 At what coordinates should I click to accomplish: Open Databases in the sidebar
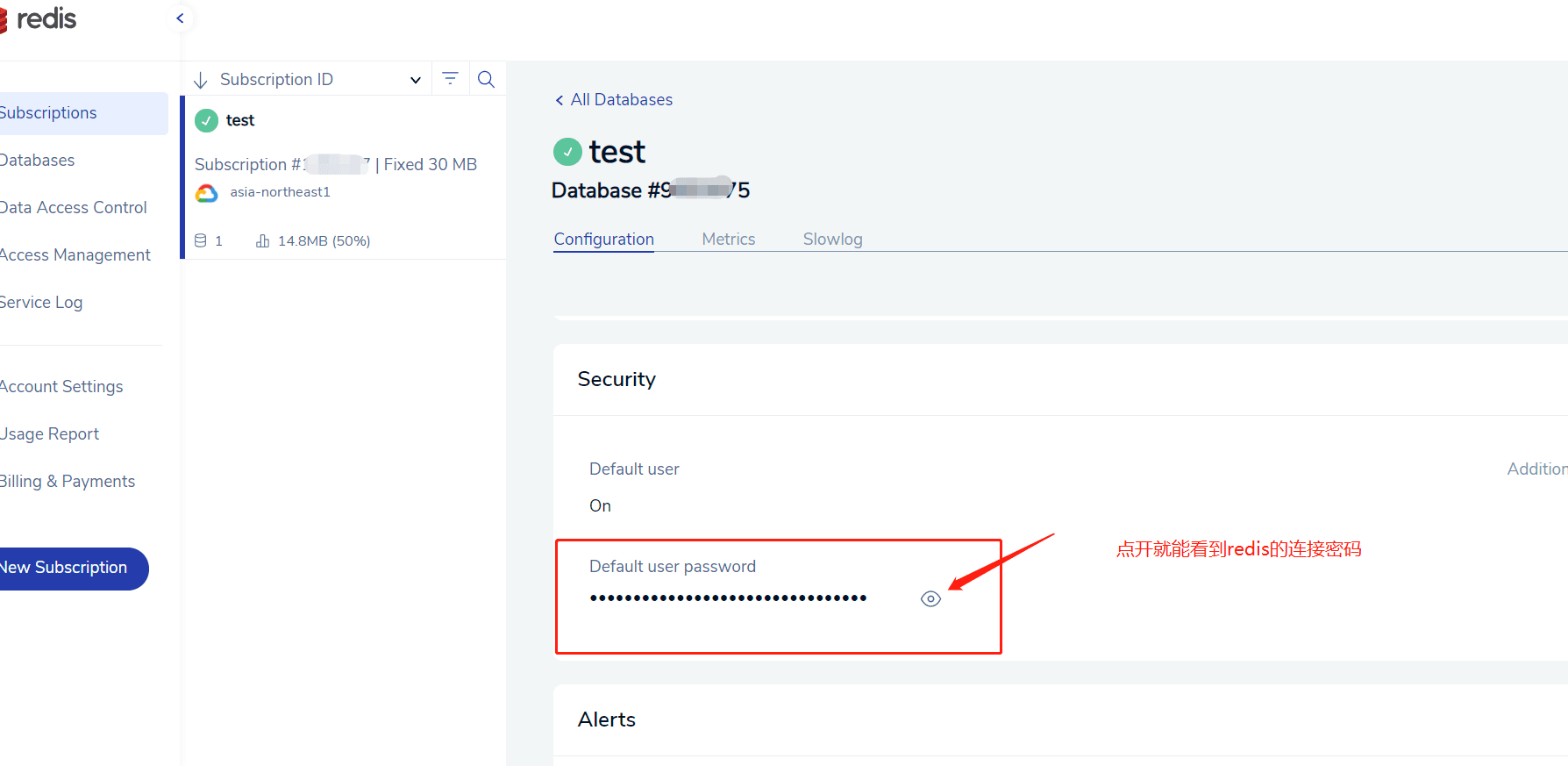click(x=38, y=161)
